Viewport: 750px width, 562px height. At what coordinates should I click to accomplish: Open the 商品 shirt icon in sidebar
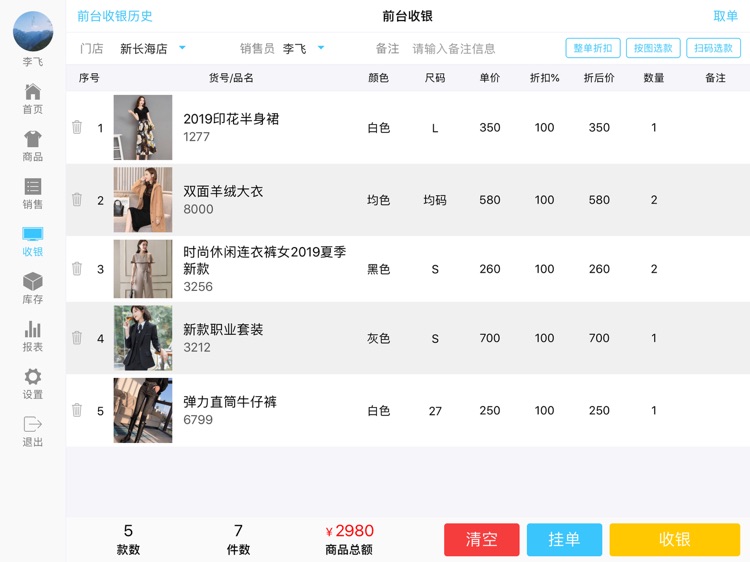[x=33, y=139]
